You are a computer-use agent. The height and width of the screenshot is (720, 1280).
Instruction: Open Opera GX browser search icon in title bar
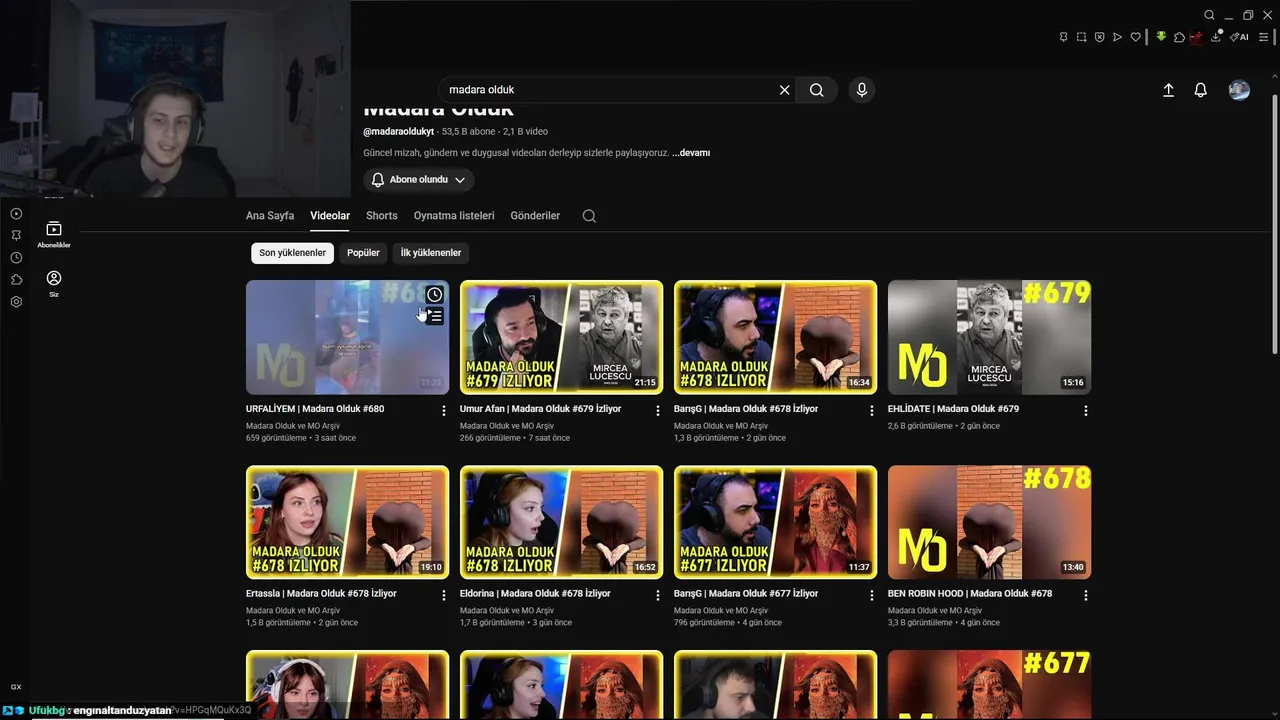point(1209,15)
